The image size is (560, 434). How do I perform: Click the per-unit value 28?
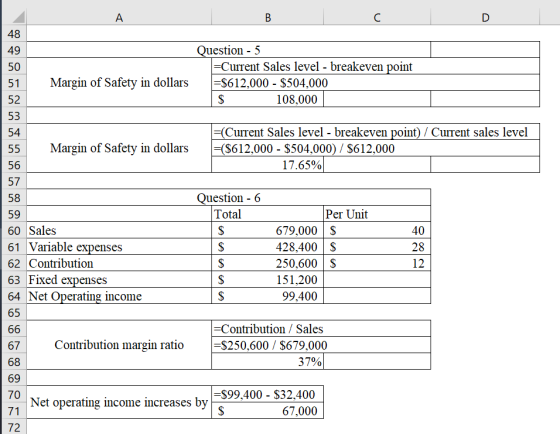pos(377,247)
